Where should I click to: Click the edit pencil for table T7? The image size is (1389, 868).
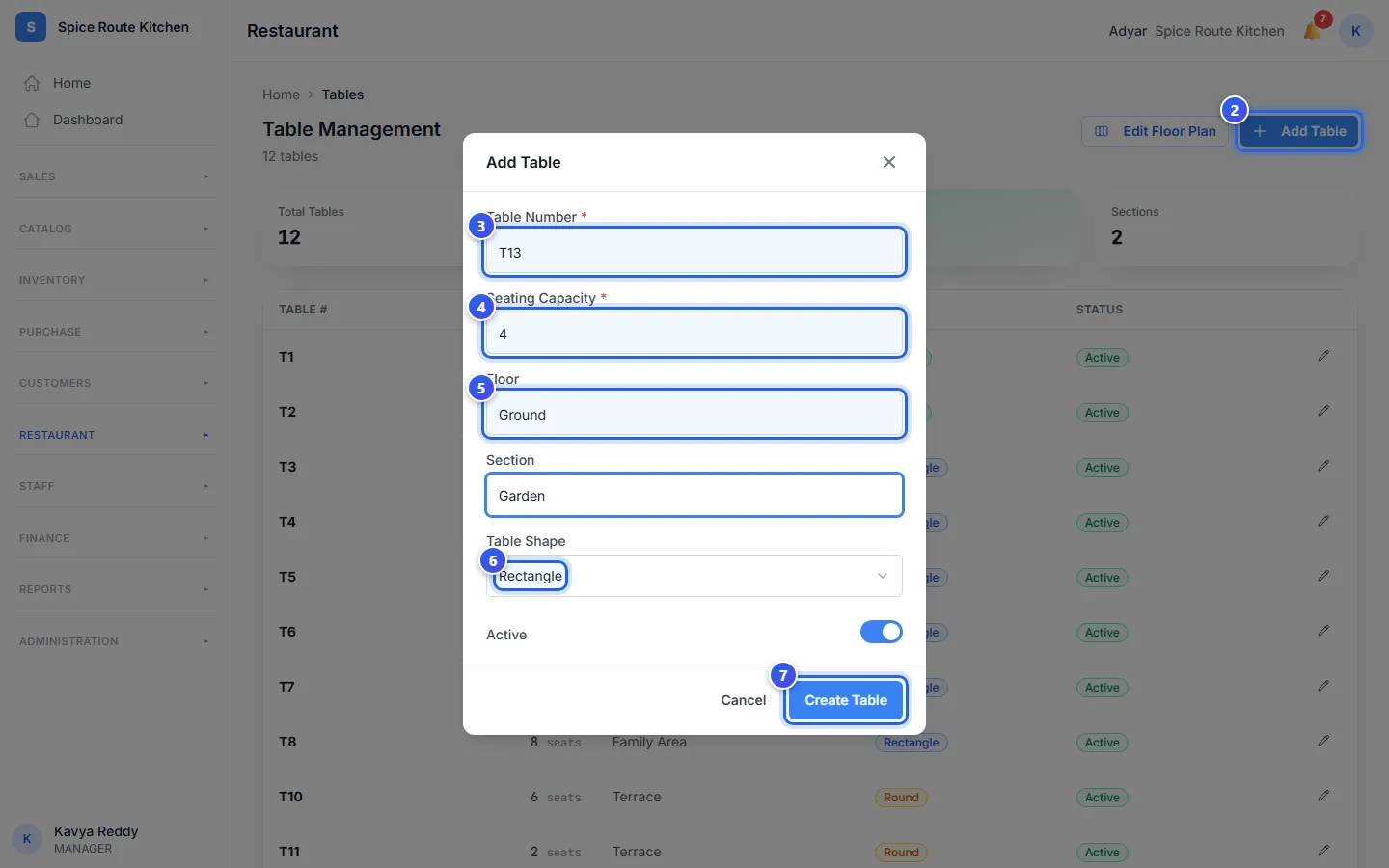1323,687
